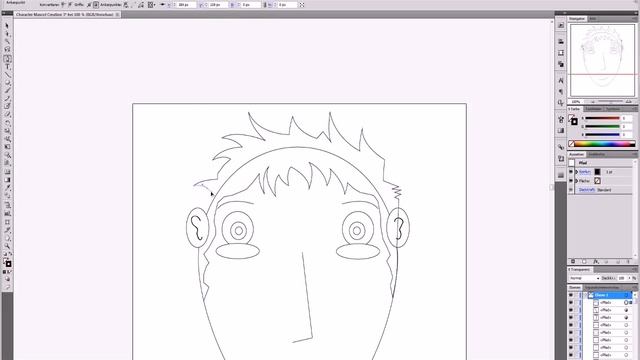Switch to the Aussehen appearance tab
Image resolution: width=640 pixels, height=360 pixels.
click(x=577, y=155)
